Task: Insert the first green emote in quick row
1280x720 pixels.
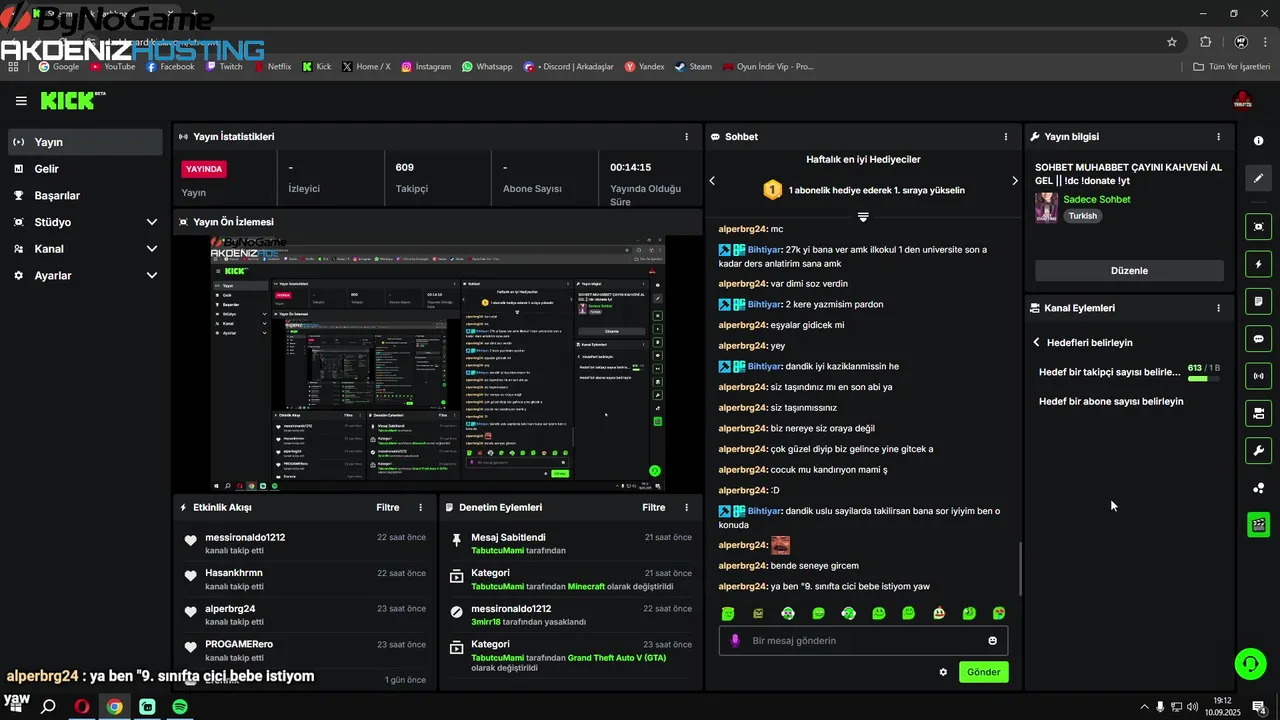Action: click(x=728, y=613)
